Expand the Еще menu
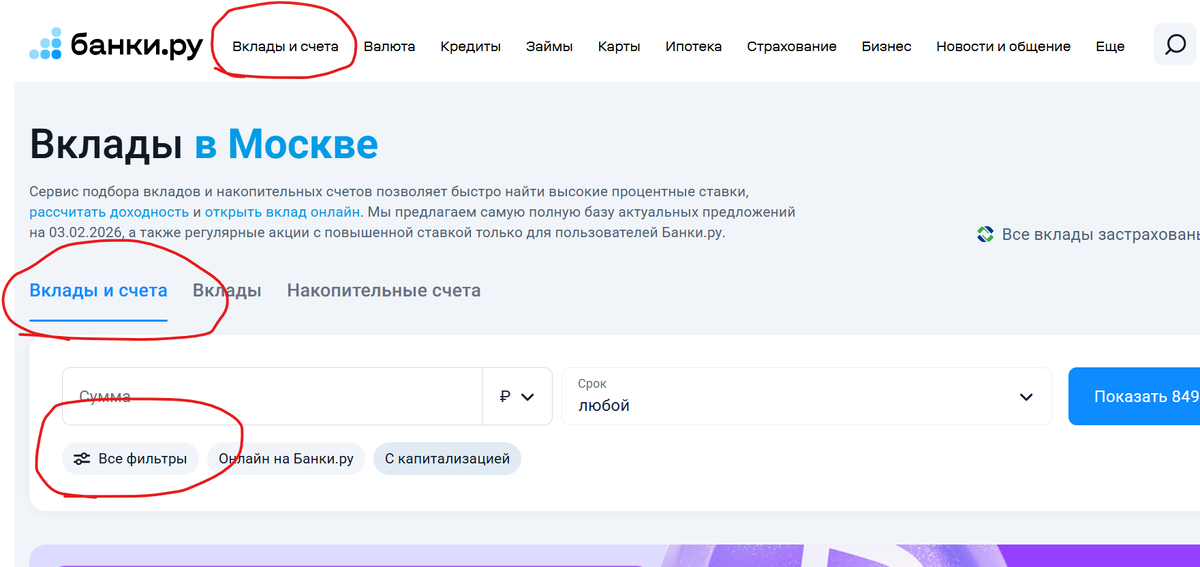 coord(1110,46)
